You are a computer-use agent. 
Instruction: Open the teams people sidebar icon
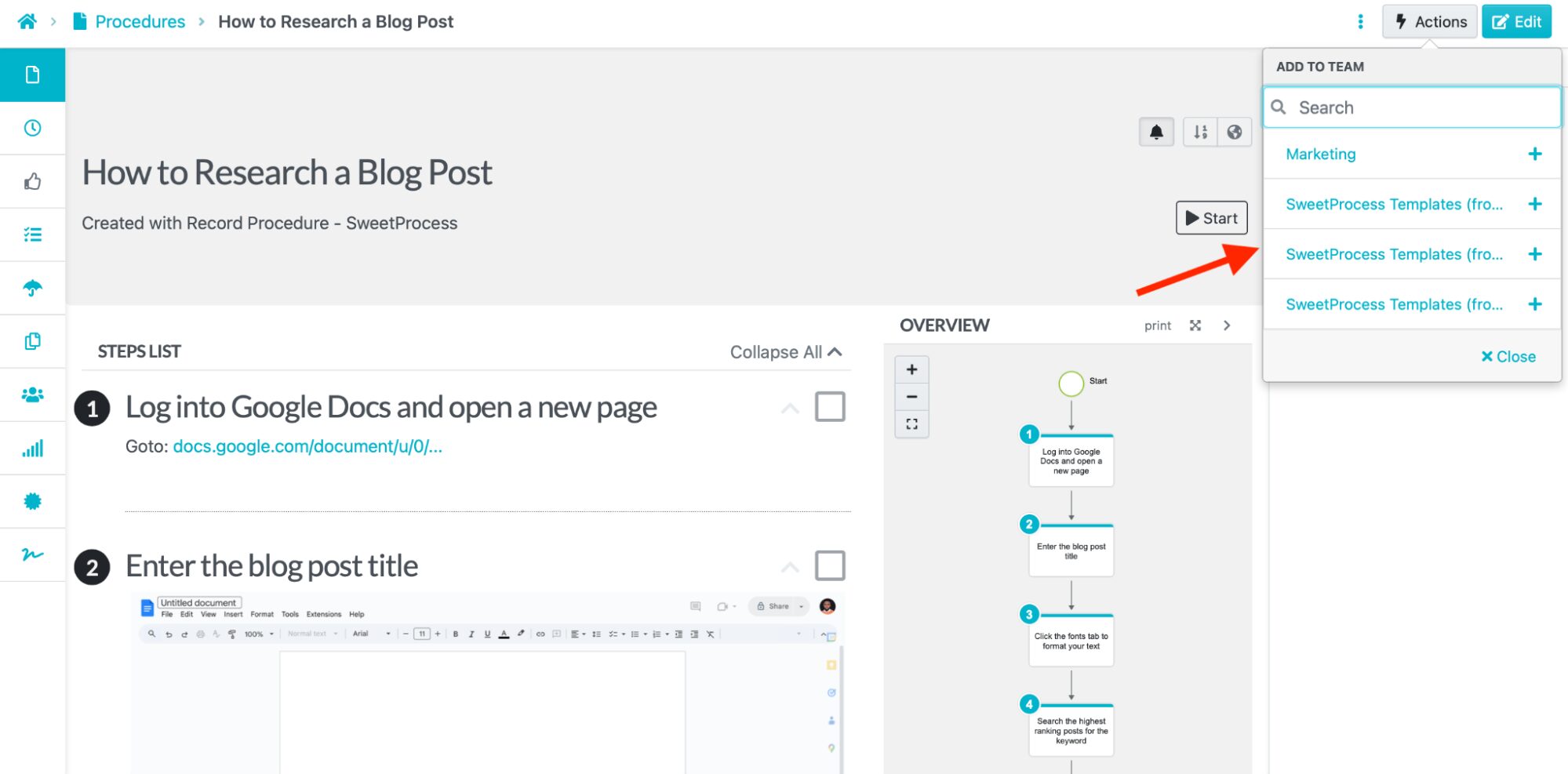tap(32, 394)
